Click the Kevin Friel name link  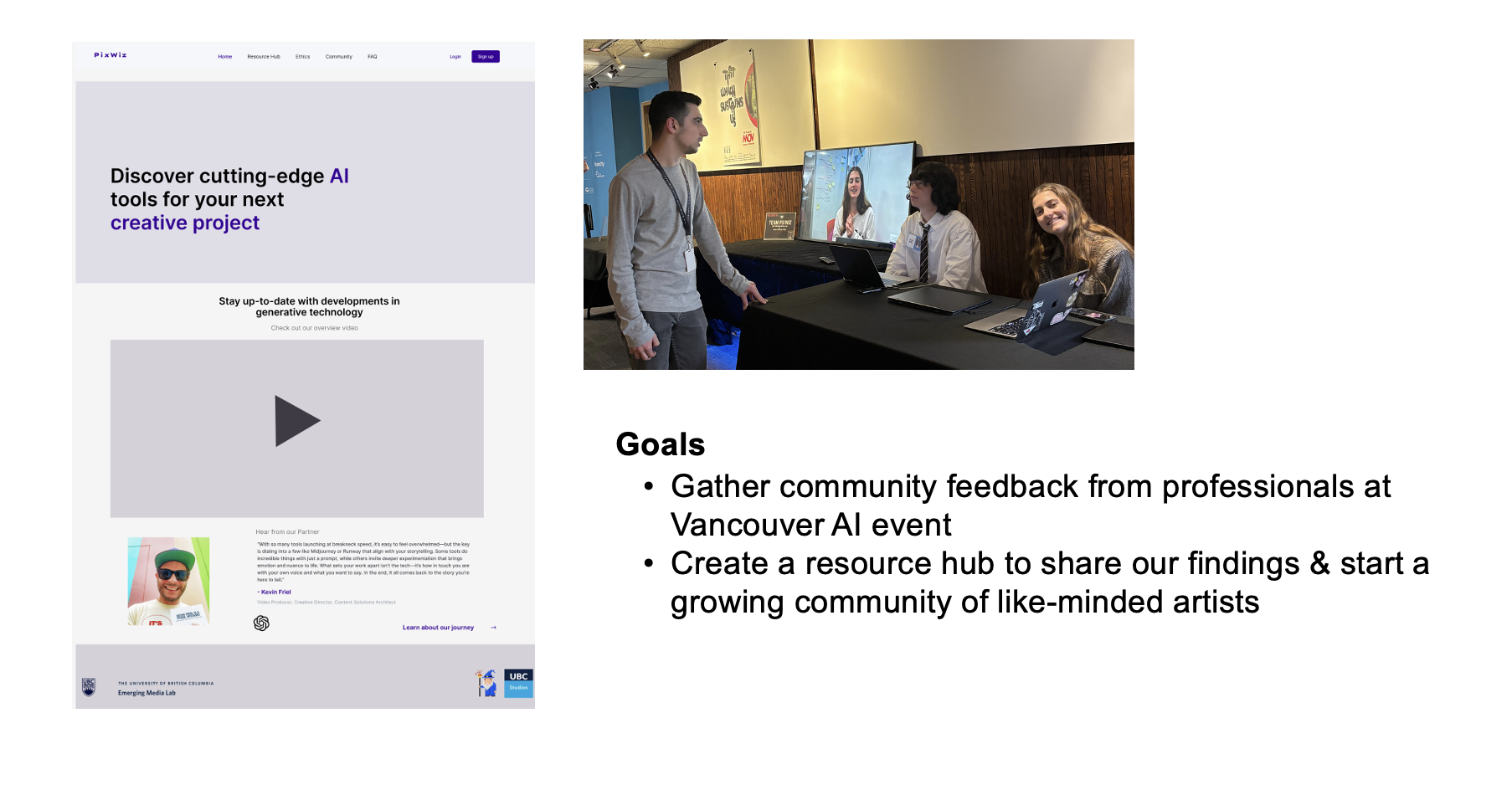[x=275, y=592]
